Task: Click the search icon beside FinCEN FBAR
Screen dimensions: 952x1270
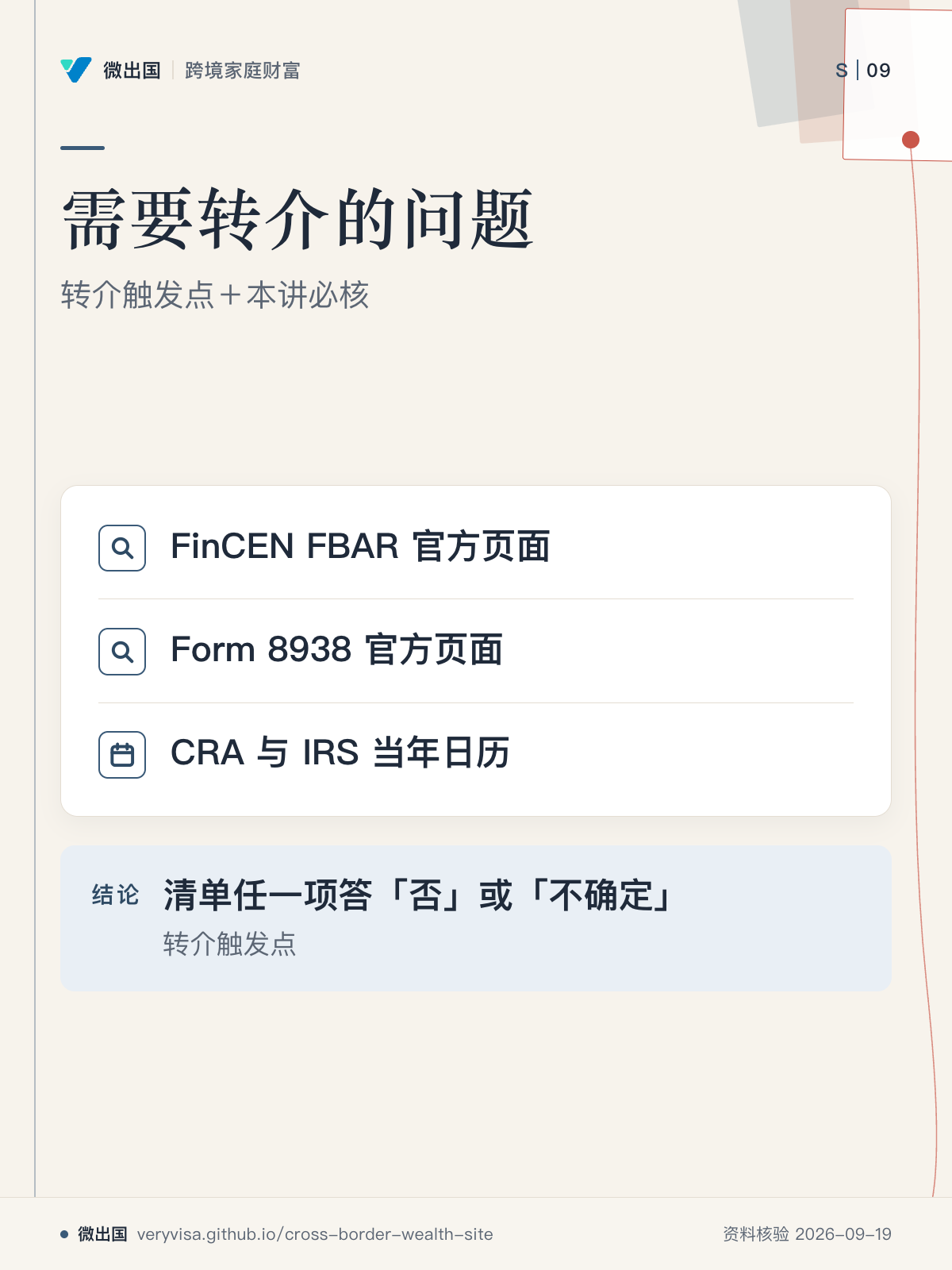Action: pyautogui.click(x=122, y=548)
